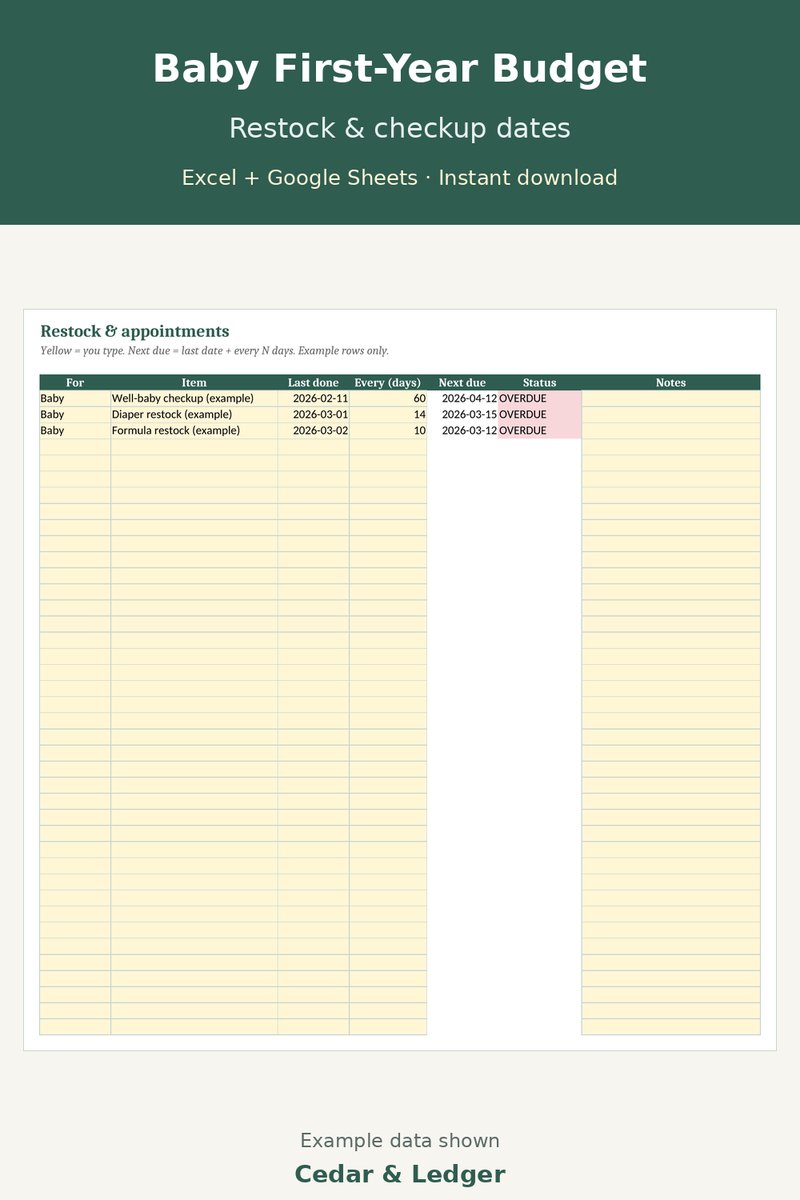Click the 'Restock & checkup dates' subtitle

click(400, 128)
